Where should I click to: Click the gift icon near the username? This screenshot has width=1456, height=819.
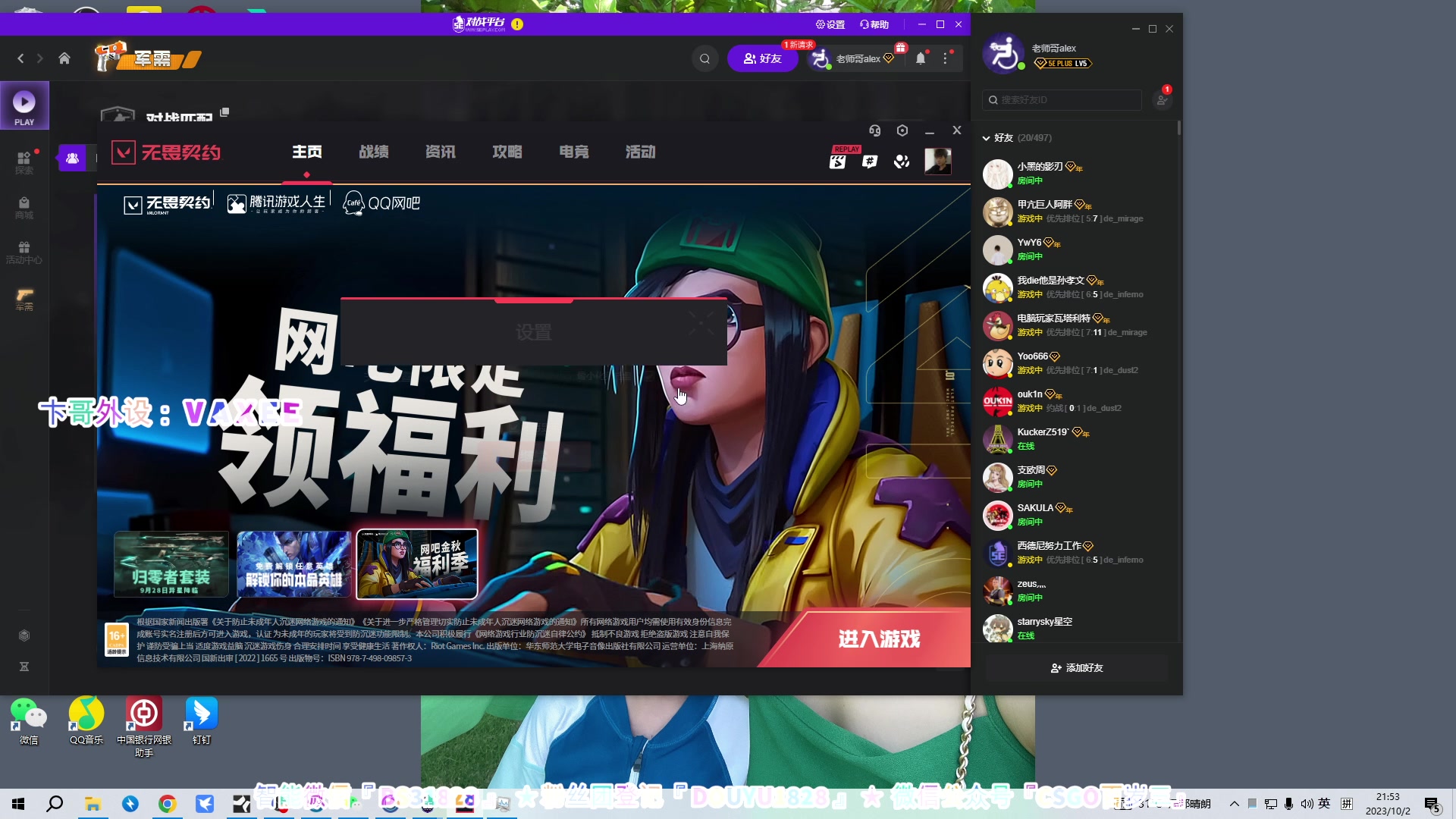(901, 48)
